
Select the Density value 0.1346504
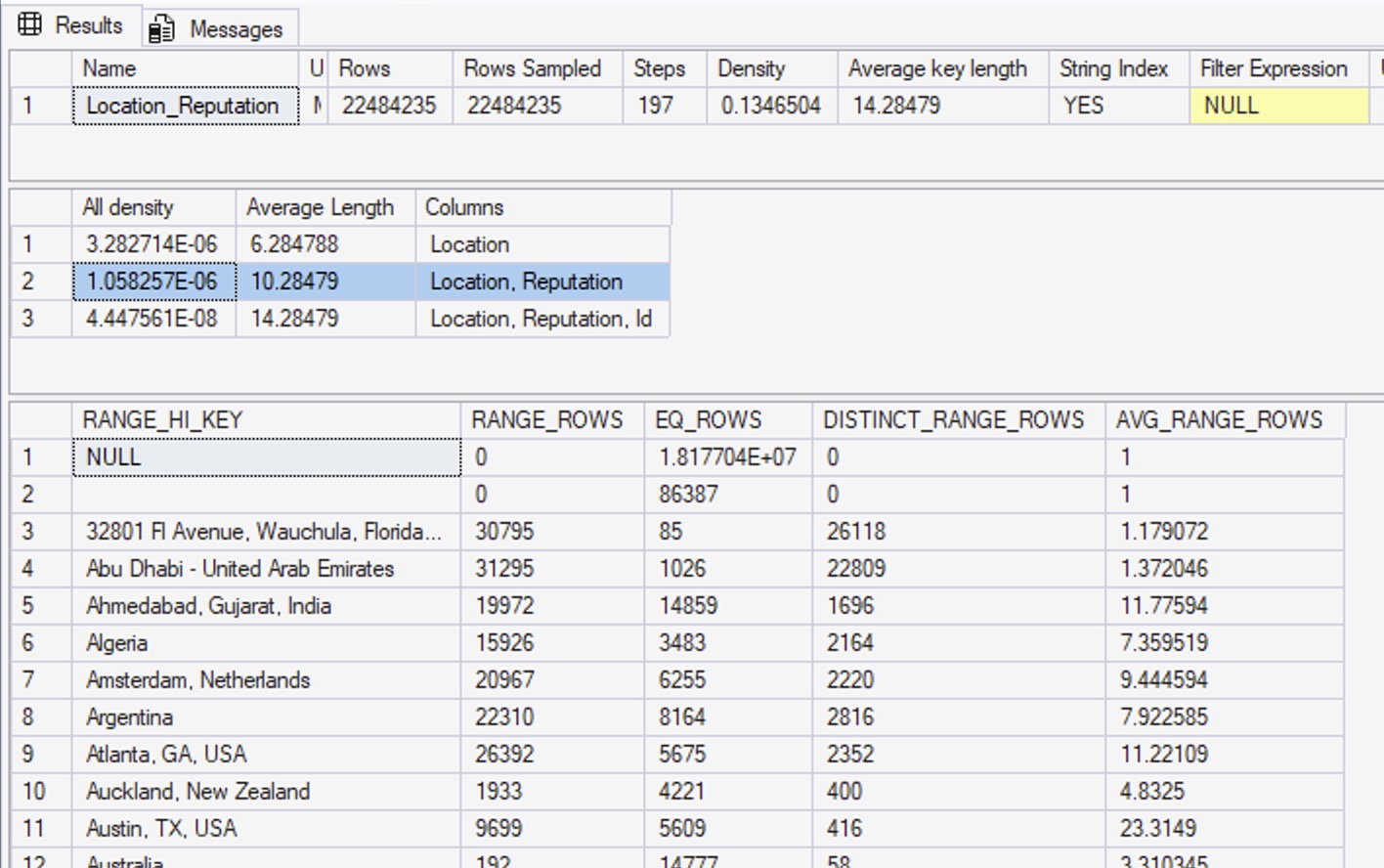tap(770, 106)
